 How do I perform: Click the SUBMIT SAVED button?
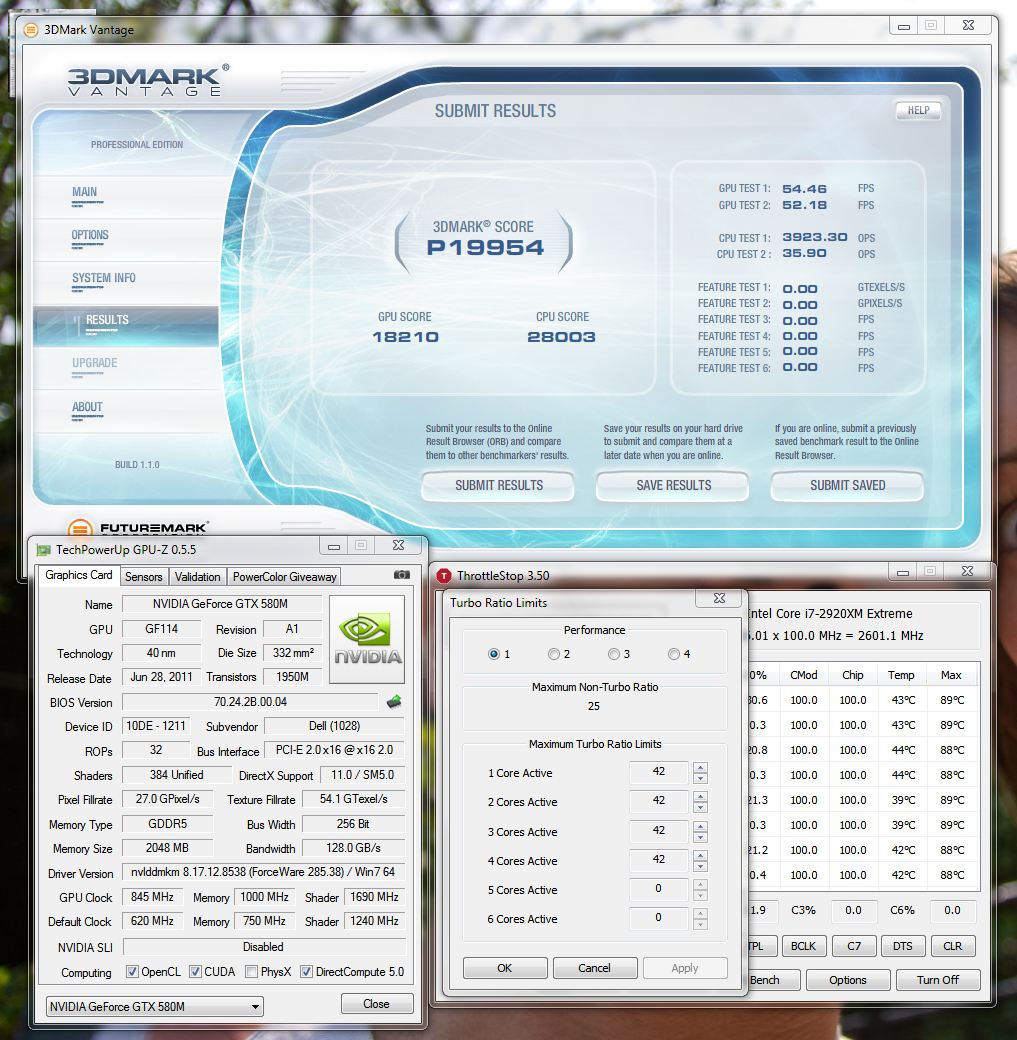pyautogui.click(x=847, y=486)
